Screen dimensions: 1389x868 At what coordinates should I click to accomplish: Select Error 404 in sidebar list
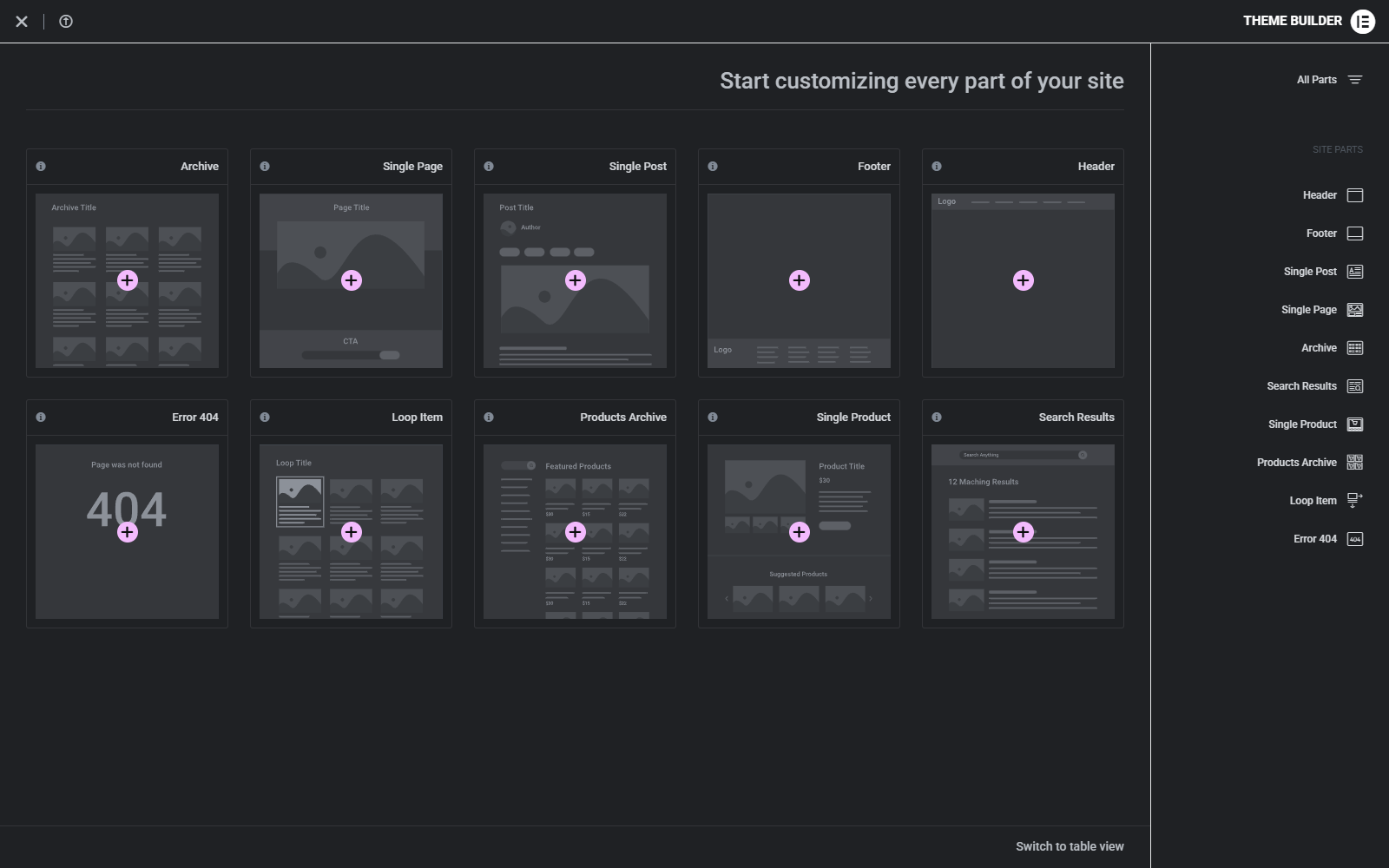tap(1328, 539)
